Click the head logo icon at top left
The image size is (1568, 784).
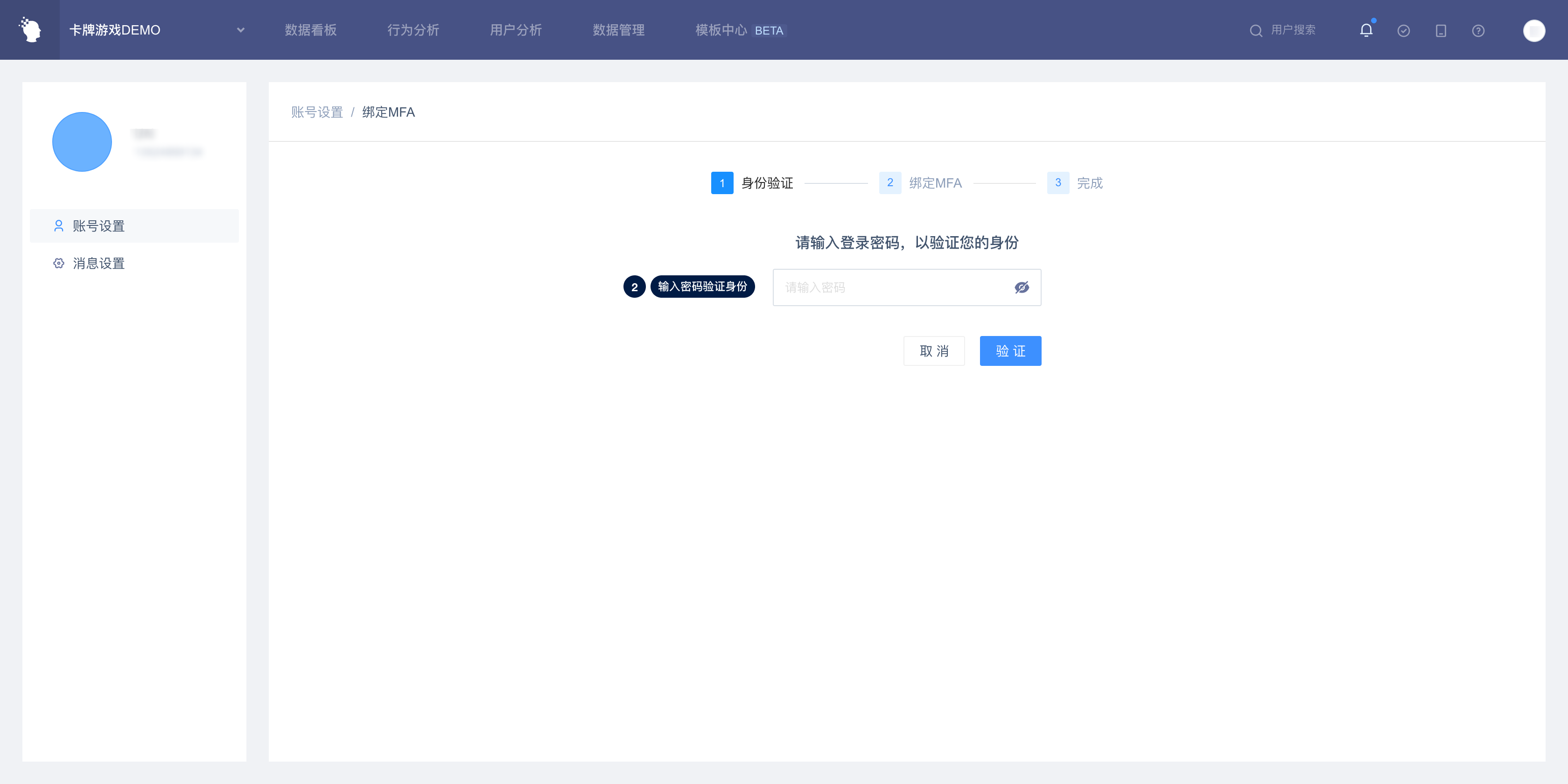[x=30, y=30]
